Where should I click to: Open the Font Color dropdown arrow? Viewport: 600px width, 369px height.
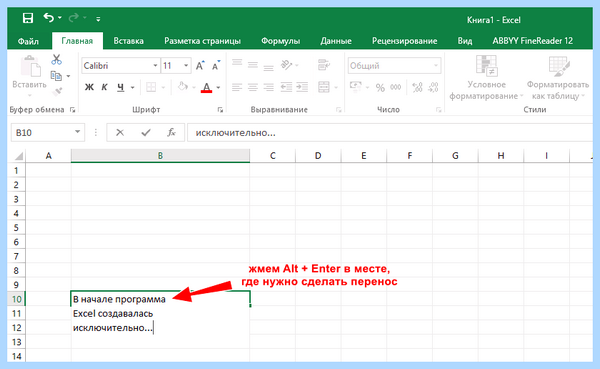(218, 88)
